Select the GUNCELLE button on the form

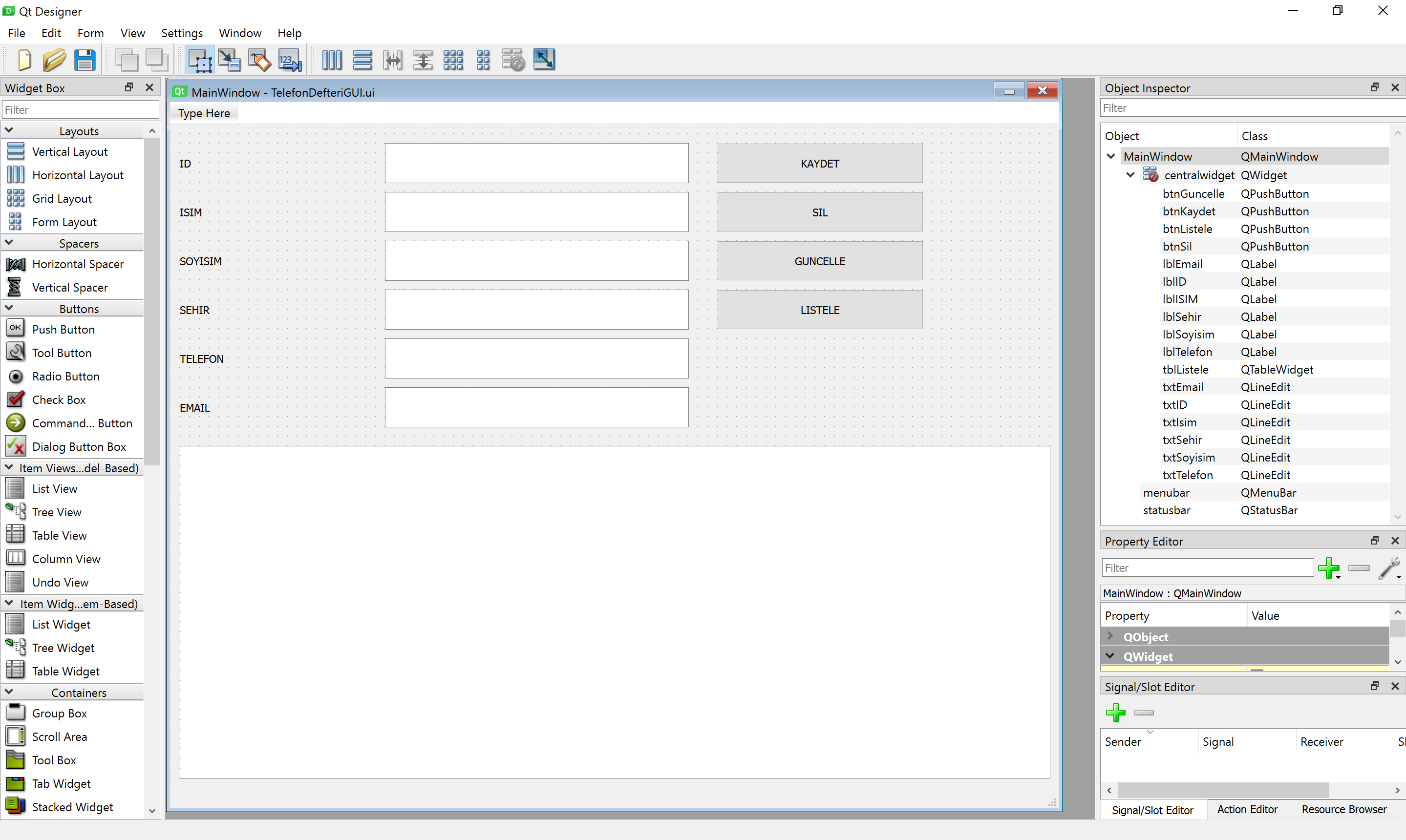point(819,261)
